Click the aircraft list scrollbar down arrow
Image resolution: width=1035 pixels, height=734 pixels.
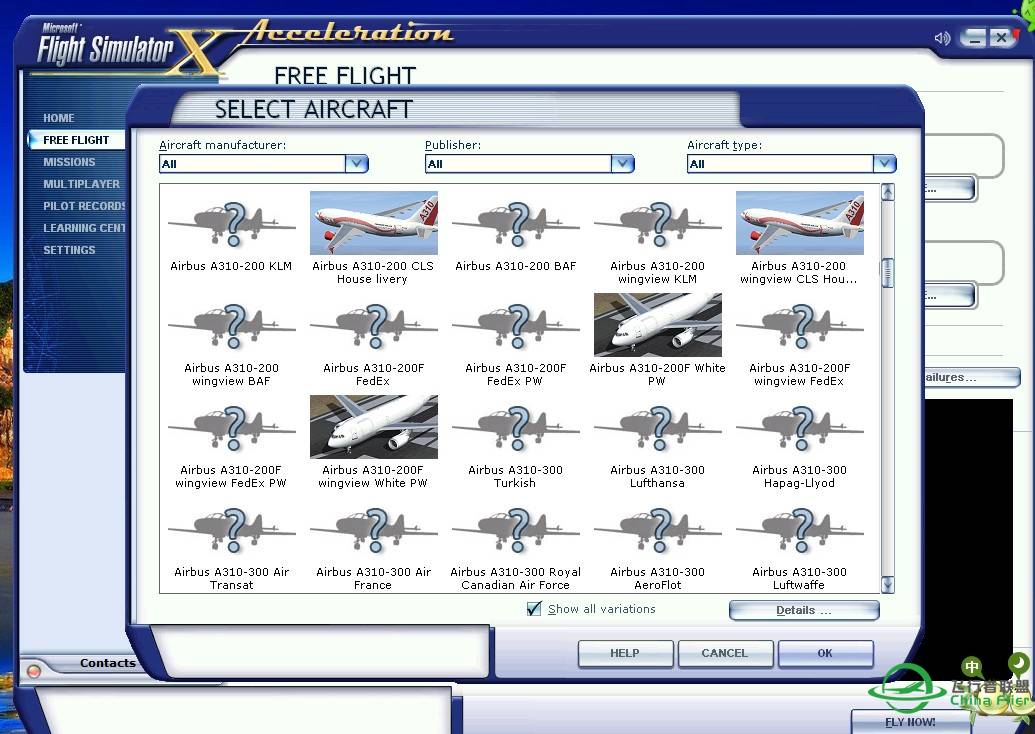887,585
